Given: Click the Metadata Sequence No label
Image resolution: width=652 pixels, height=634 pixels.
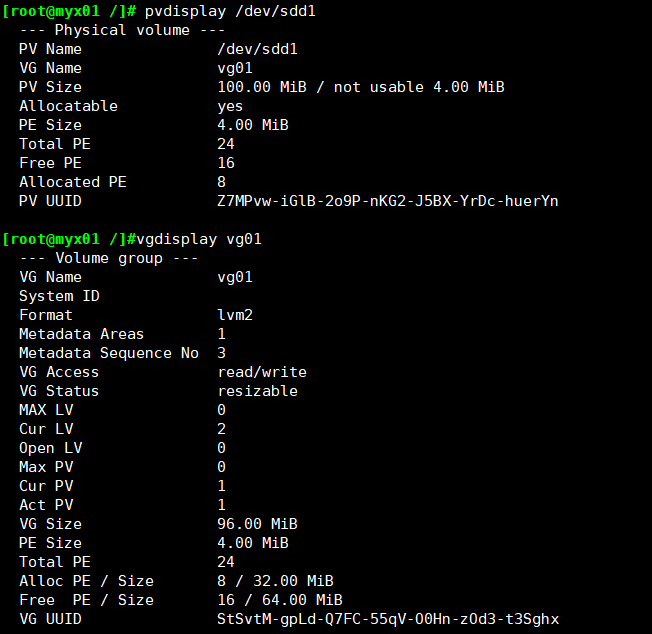Looking at the screenshot, I should point(109,353).
